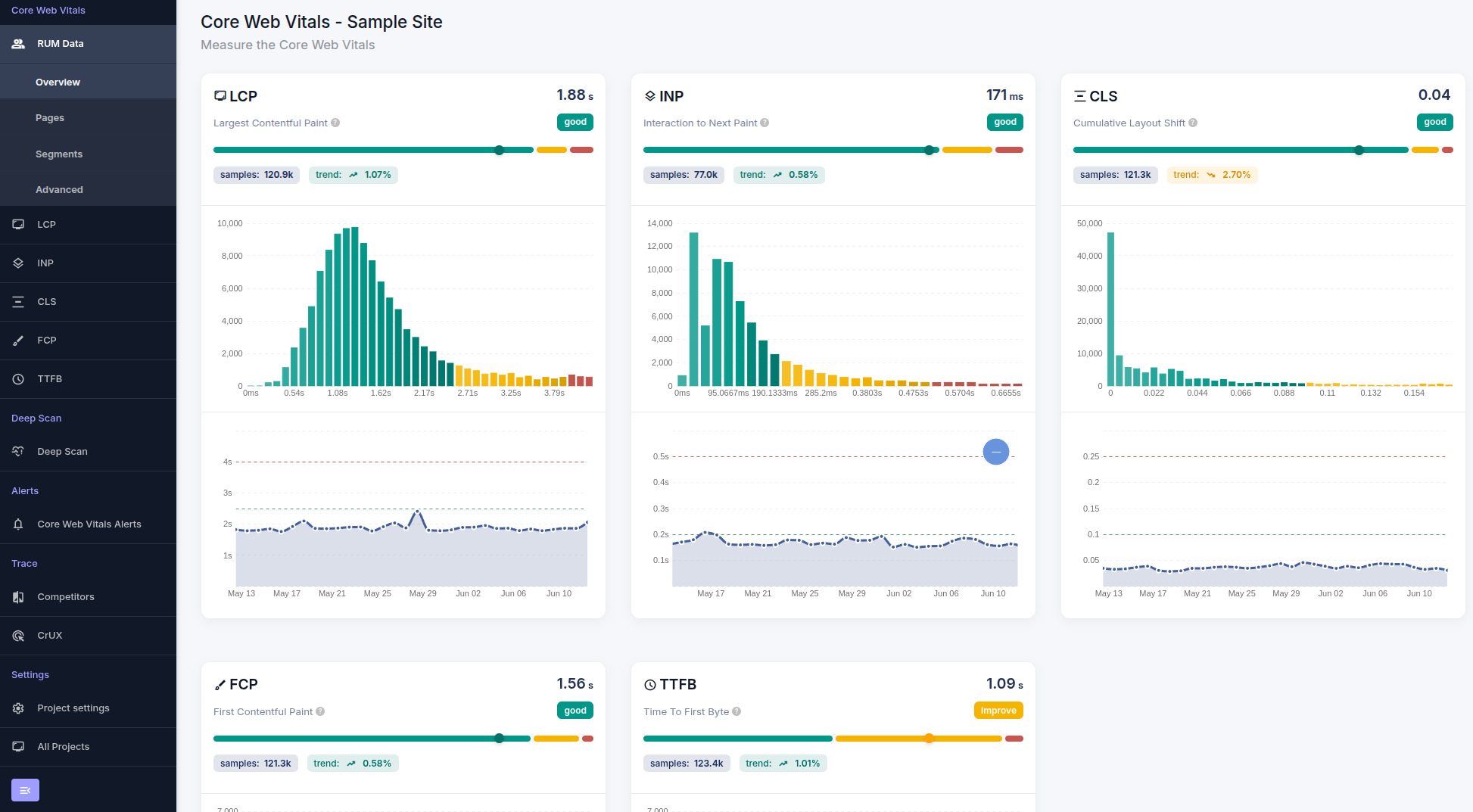
Task: Click the INP layers icon in sidebar
Action: pyautogui.click(x=18, y=263)
